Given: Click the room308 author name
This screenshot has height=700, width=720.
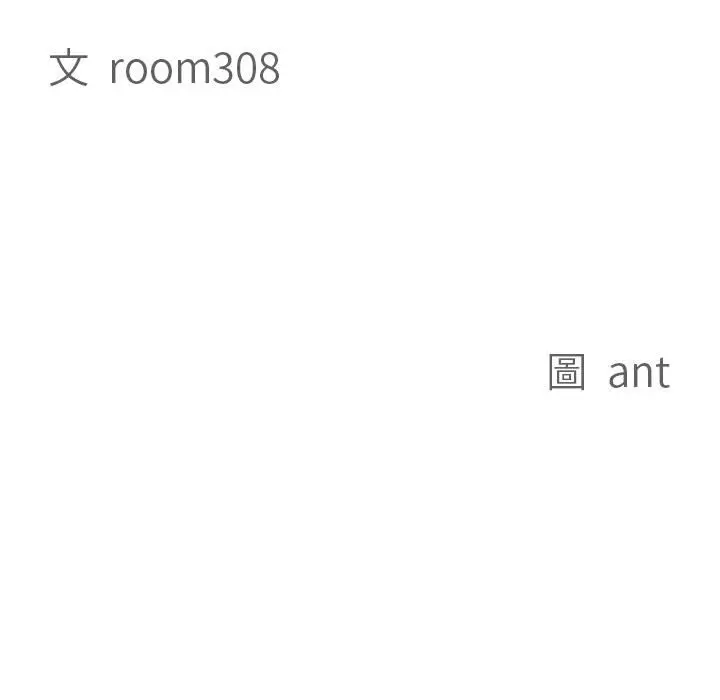Looking at the screenshot, I should click(195, 68).
